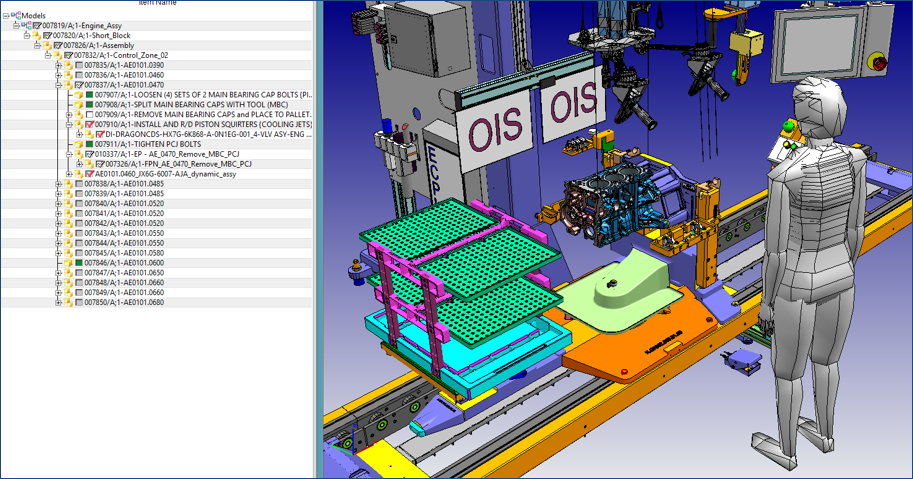Click assembly icon beside 007910 INSTALL
This screenshot has width=913, height=479.
(x=79, y=125)
